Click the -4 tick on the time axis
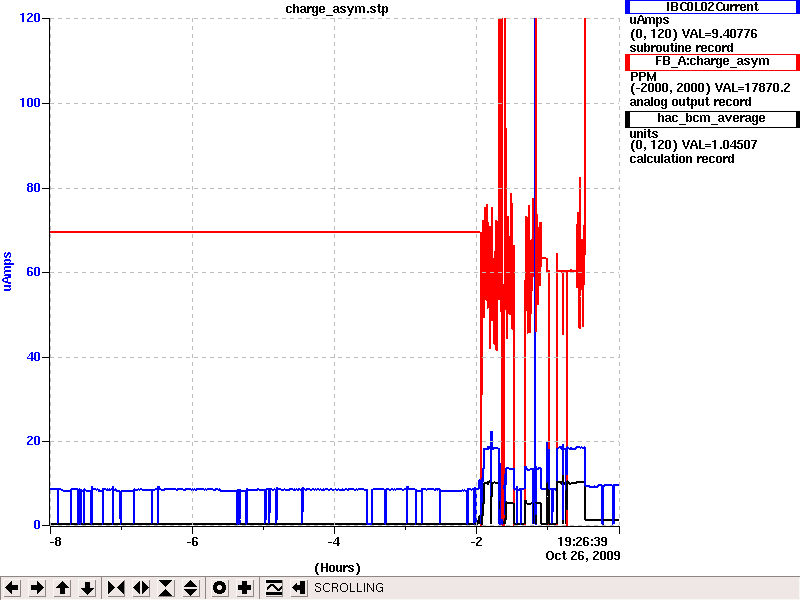 [334, 542]
